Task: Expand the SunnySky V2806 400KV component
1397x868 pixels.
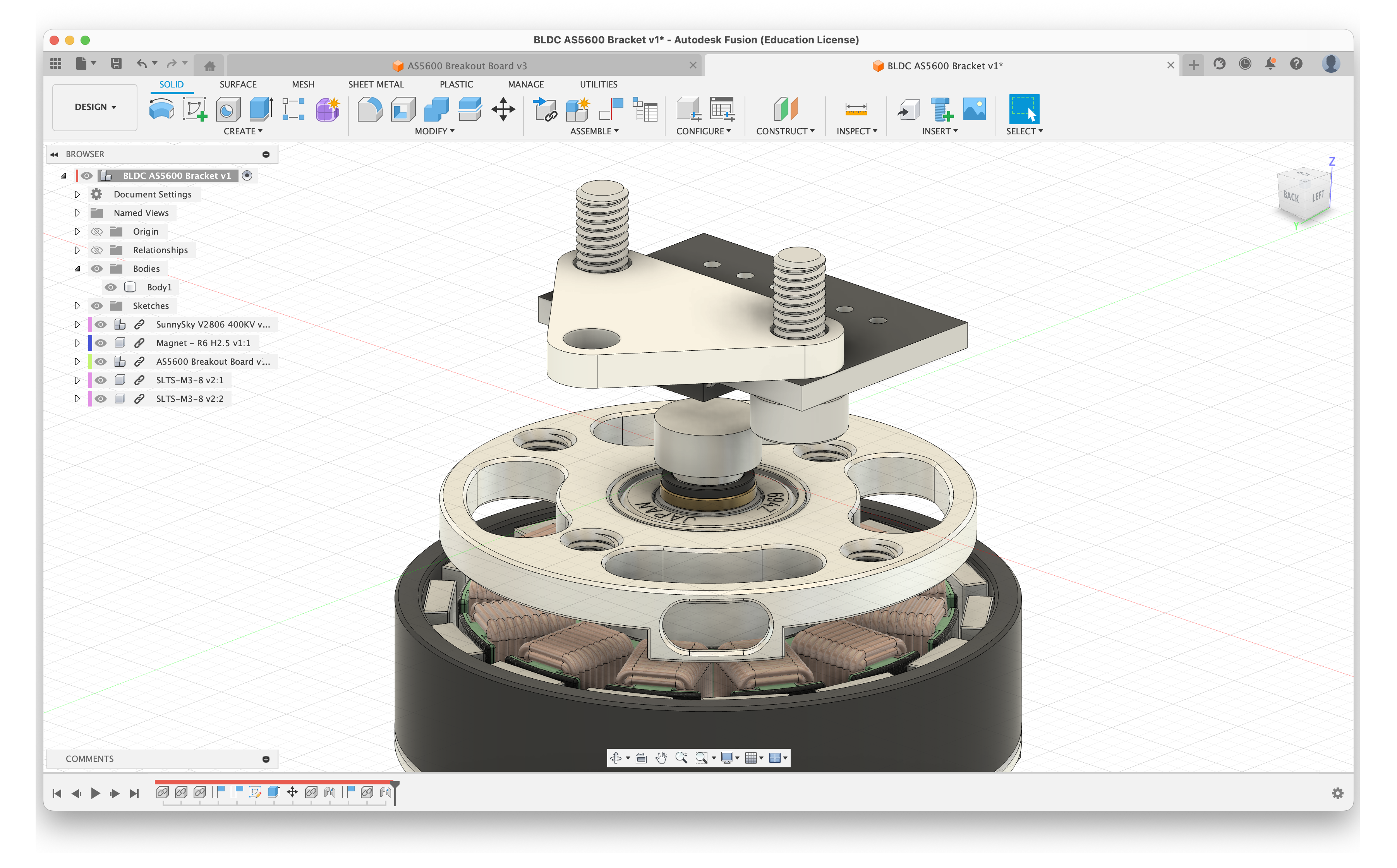Action: coord(77,324)
